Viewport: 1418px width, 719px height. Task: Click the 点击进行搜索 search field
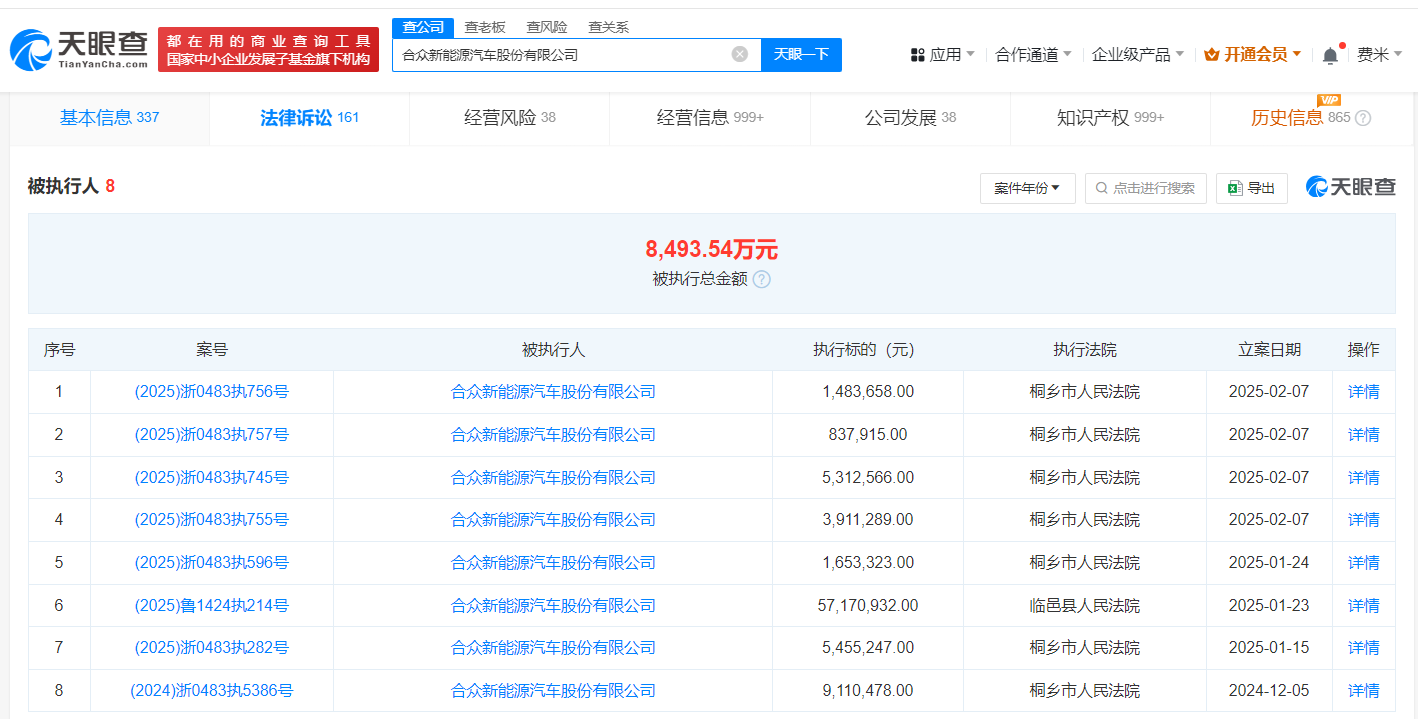1146,188
